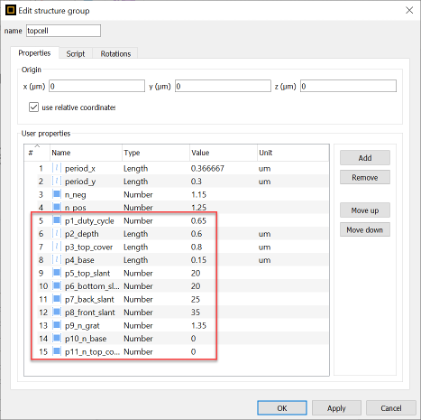The height and width of the screenshot is (420, 422).
Task: Click the number icon beside p7_back_slant
Action: tap(57, 299)
